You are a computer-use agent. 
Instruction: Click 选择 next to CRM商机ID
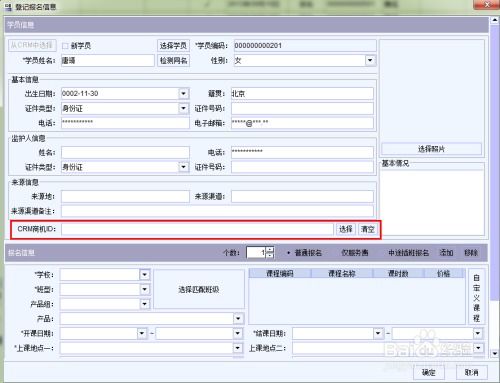pos(346,229)
